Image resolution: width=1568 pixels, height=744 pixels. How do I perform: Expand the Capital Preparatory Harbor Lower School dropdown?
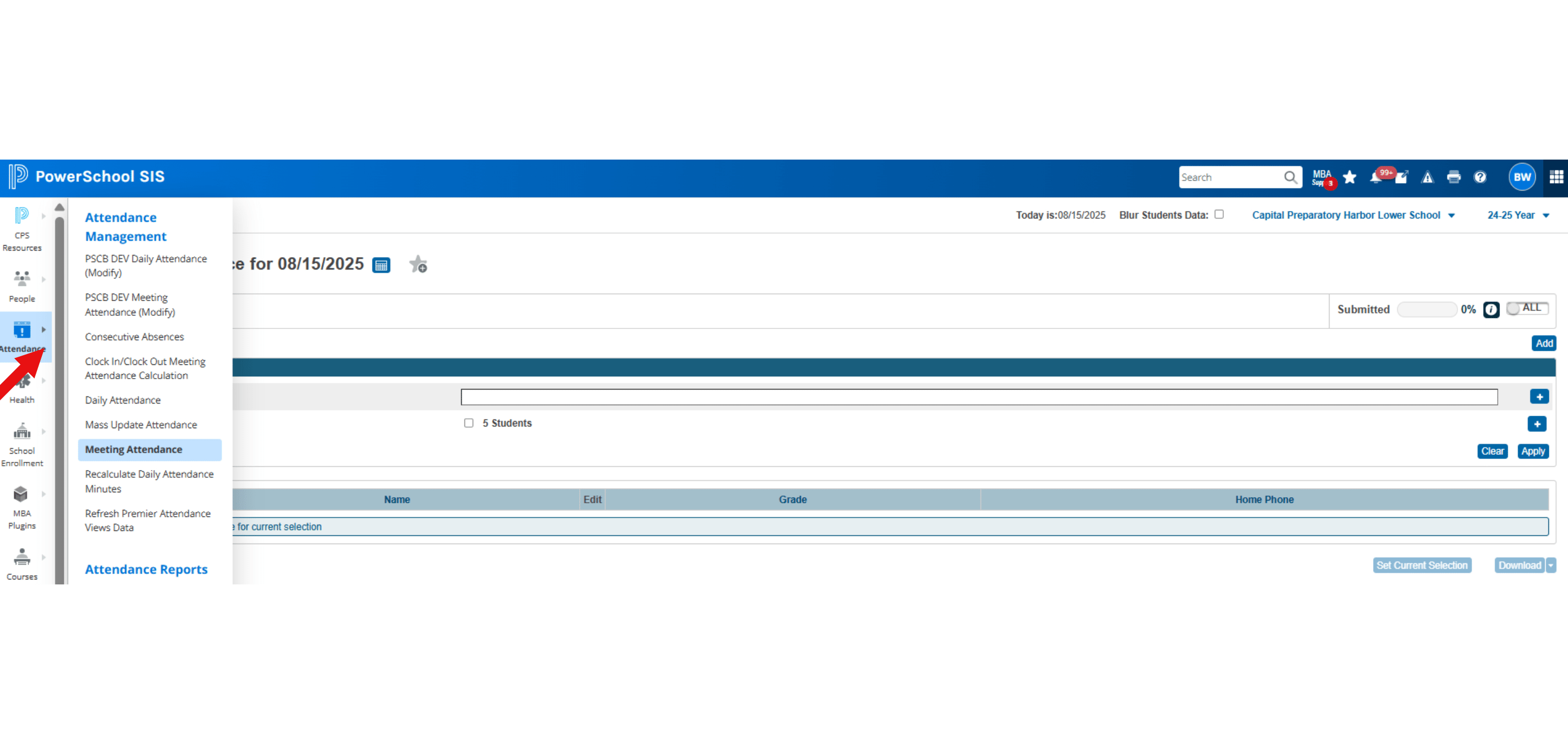tap(1353, 216)
